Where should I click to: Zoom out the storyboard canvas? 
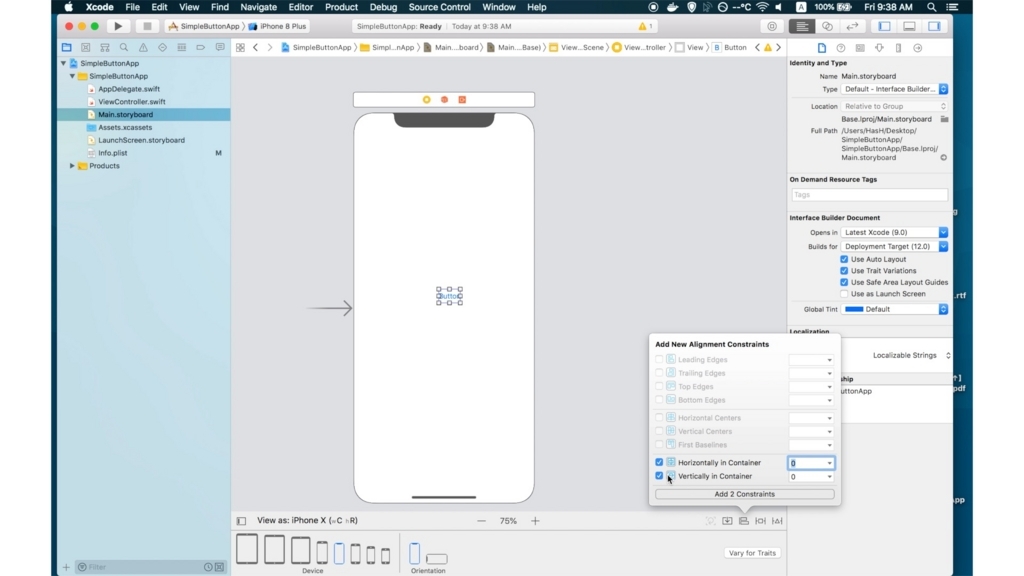coord(481,520)
